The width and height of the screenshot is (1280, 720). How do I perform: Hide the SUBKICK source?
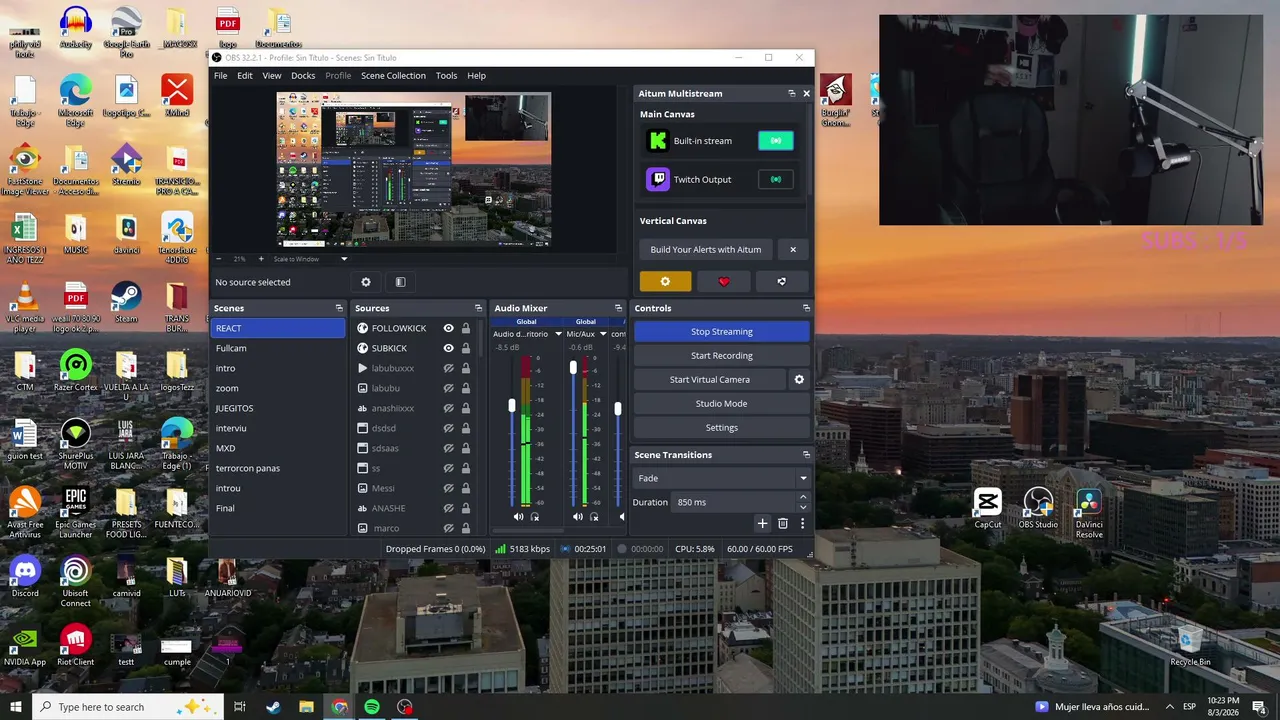449,348
